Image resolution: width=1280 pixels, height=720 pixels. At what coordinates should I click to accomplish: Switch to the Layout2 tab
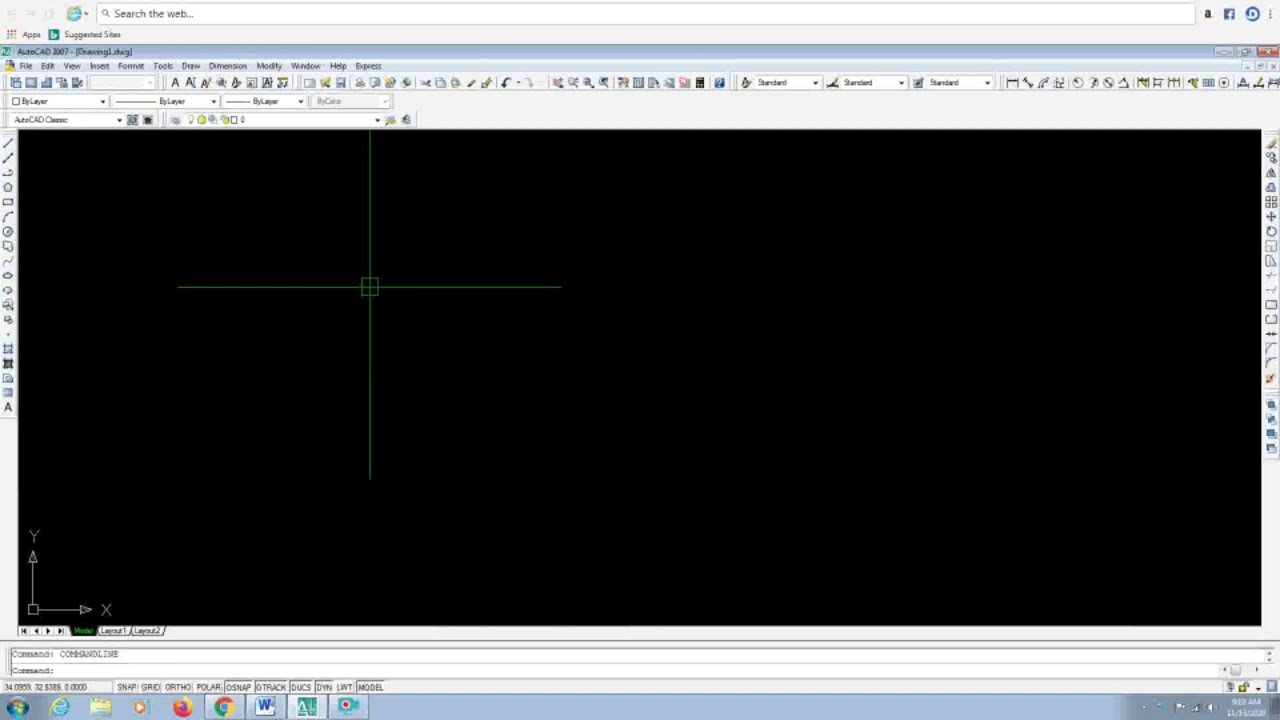(x=148, y=631)
